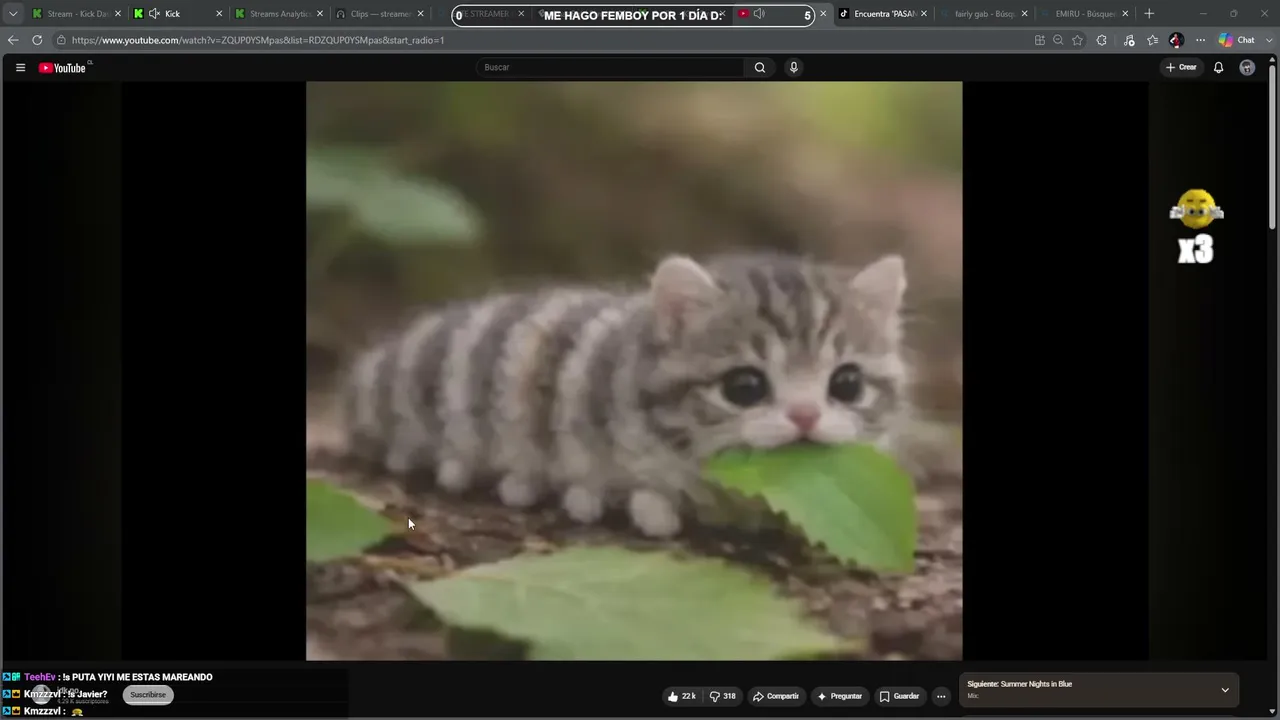
Task: Switch to the Clips tab
Action: pos(380,14)
